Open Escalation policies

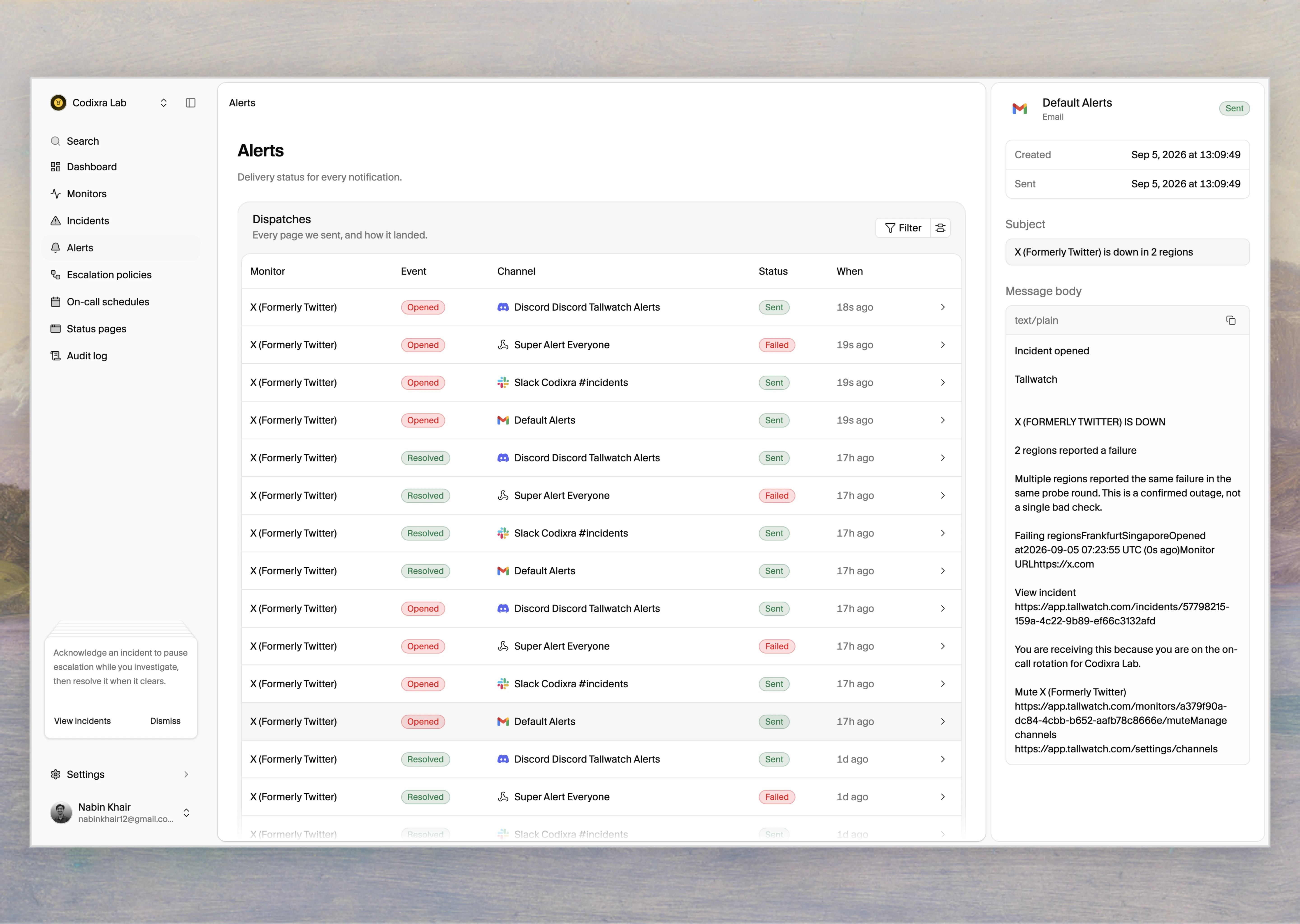point(121,275)
